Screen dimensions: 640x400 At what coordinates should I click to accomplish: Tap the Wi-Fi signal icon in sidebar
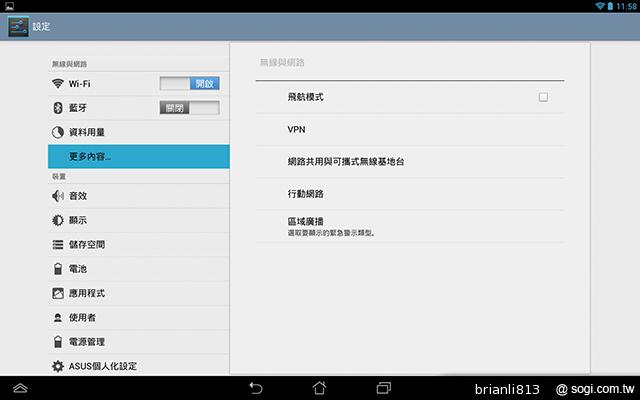click(x=58, y=84)
